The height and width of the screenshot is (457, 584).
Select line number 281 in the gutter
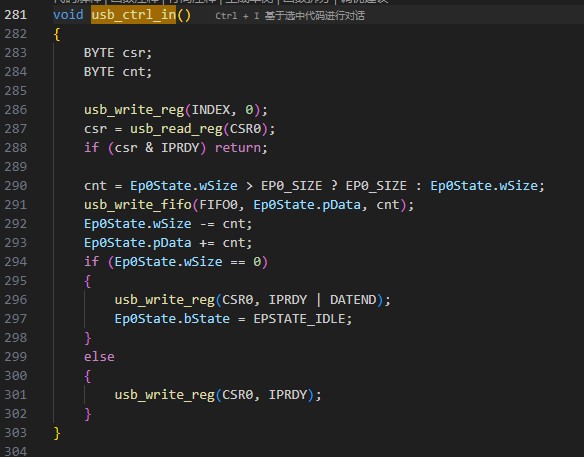(x=16, y=15)
